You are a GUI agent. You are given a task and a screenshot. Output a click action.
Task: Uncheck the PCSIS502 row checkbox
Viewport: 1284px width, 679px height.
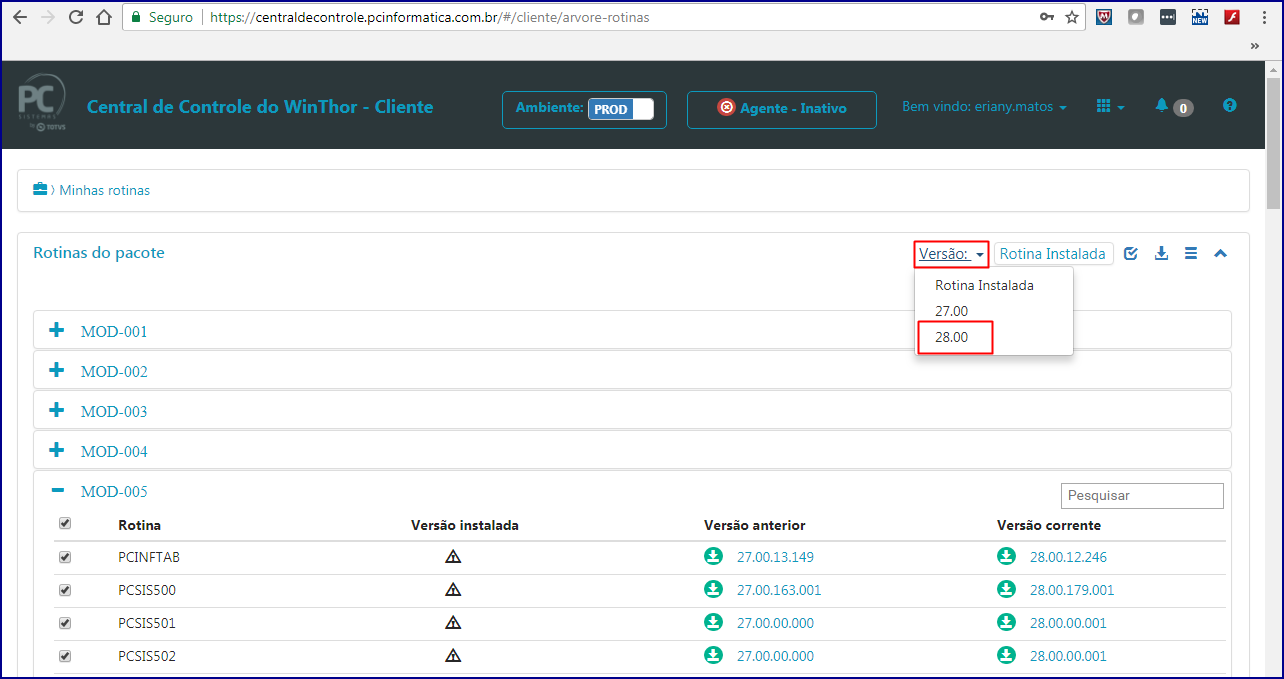coord(65,656)
